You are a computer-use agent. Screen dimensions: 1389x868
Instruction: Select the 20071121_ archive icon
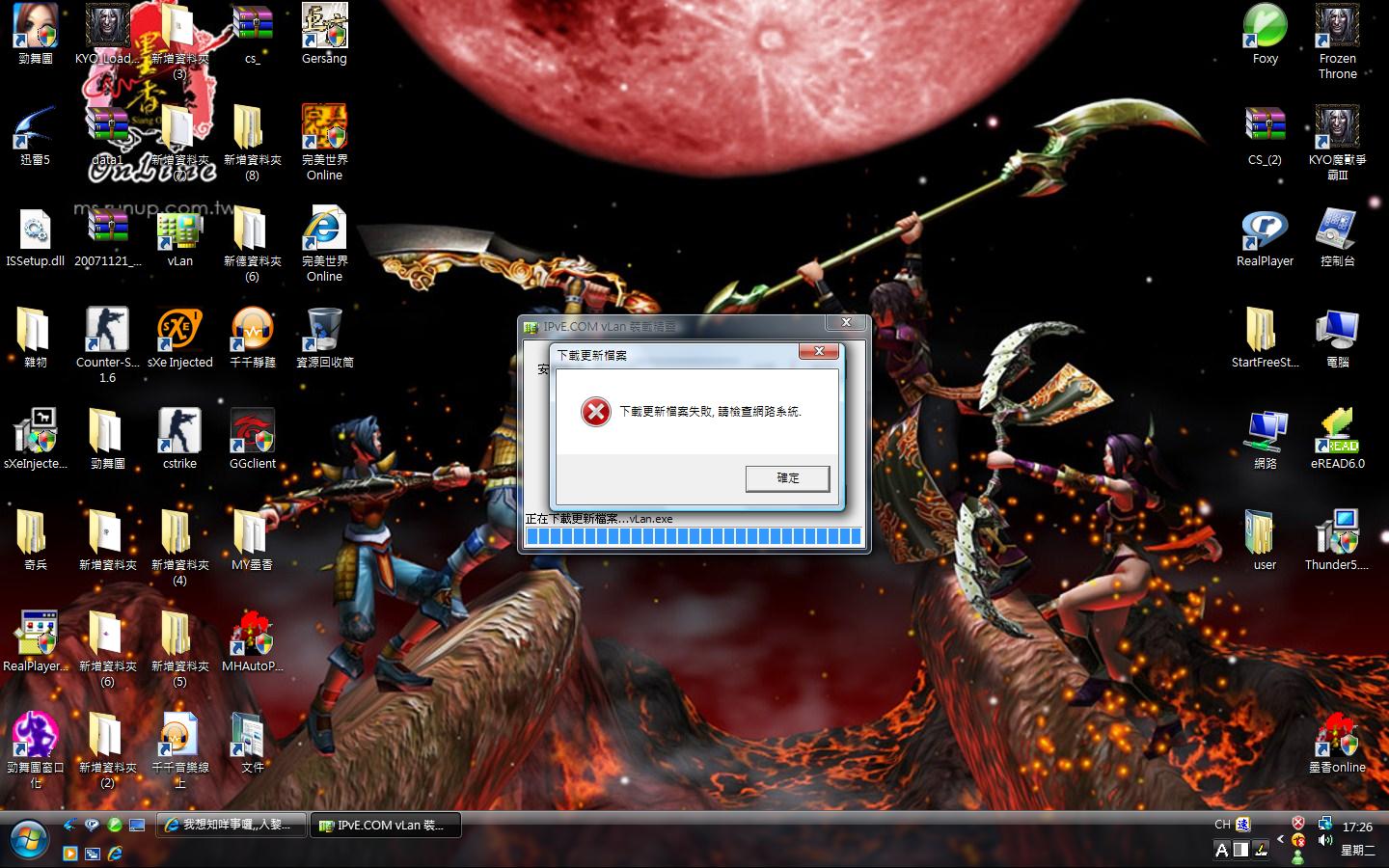108,237
